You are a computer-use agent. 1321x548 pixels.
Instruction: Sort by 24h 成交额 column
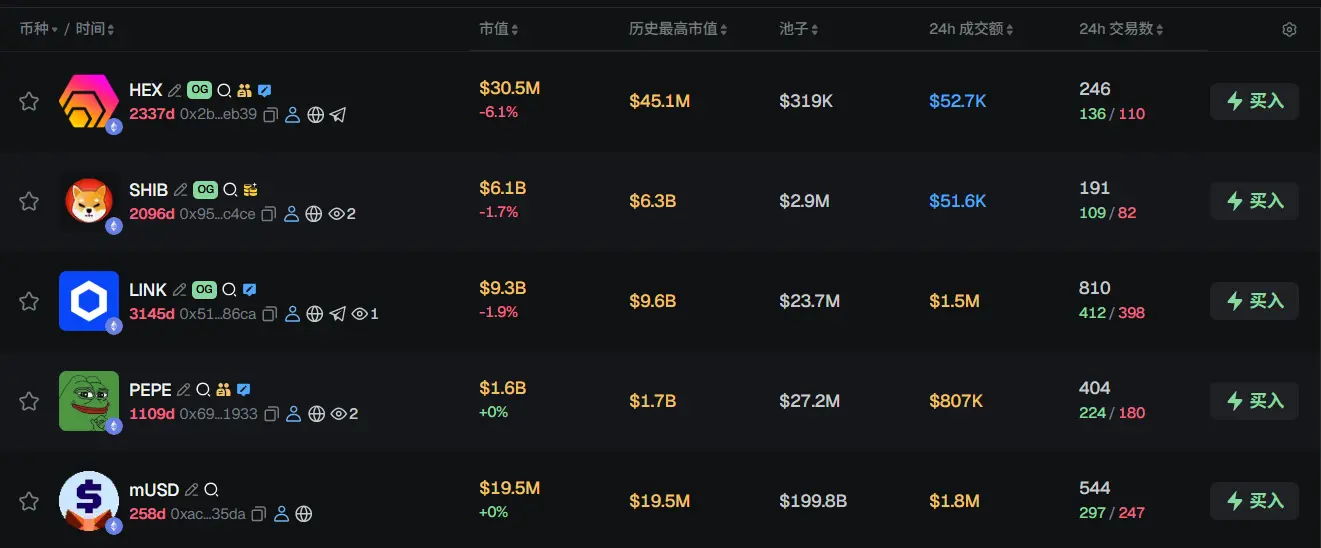pyautogui.click(x=971, y=30)
